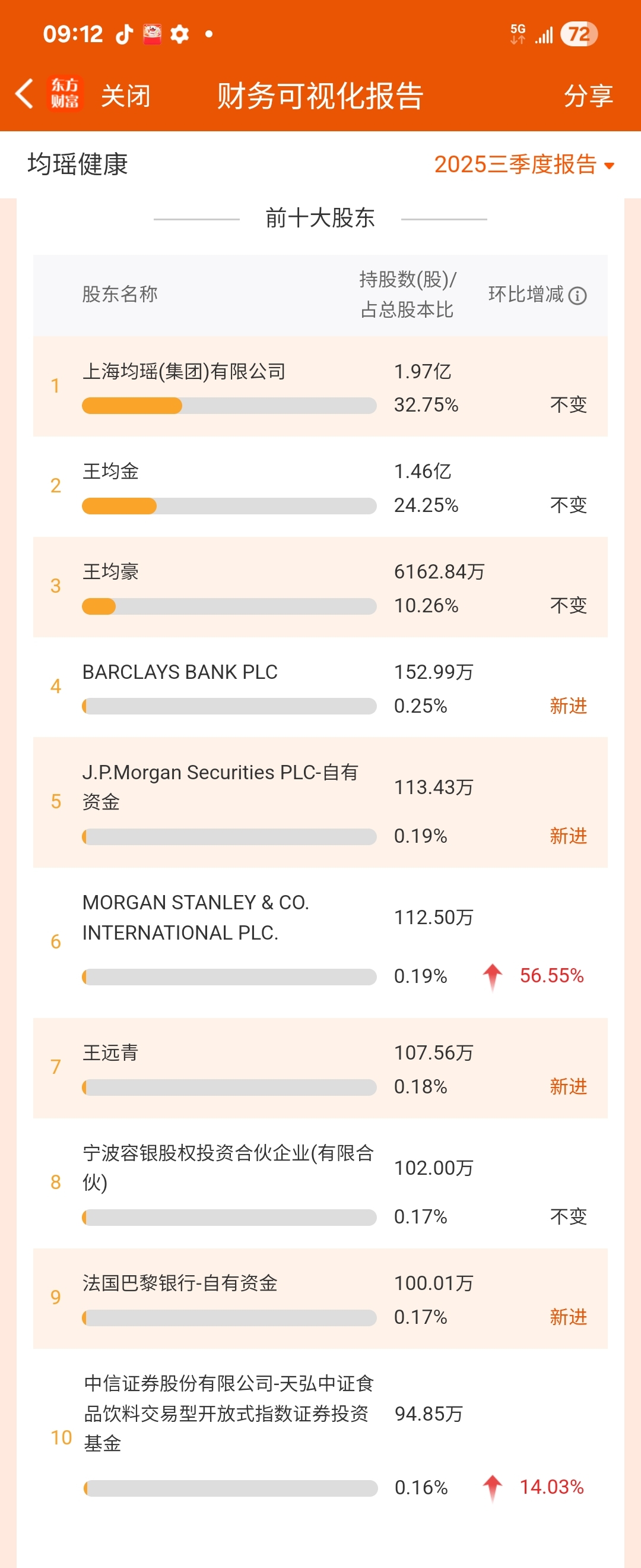Viewport: 641px width, 1568px height.
Task: Select MORGAN STANLEY & CO. INTERNATIONAL row
Action: click(x=195, y=917)
